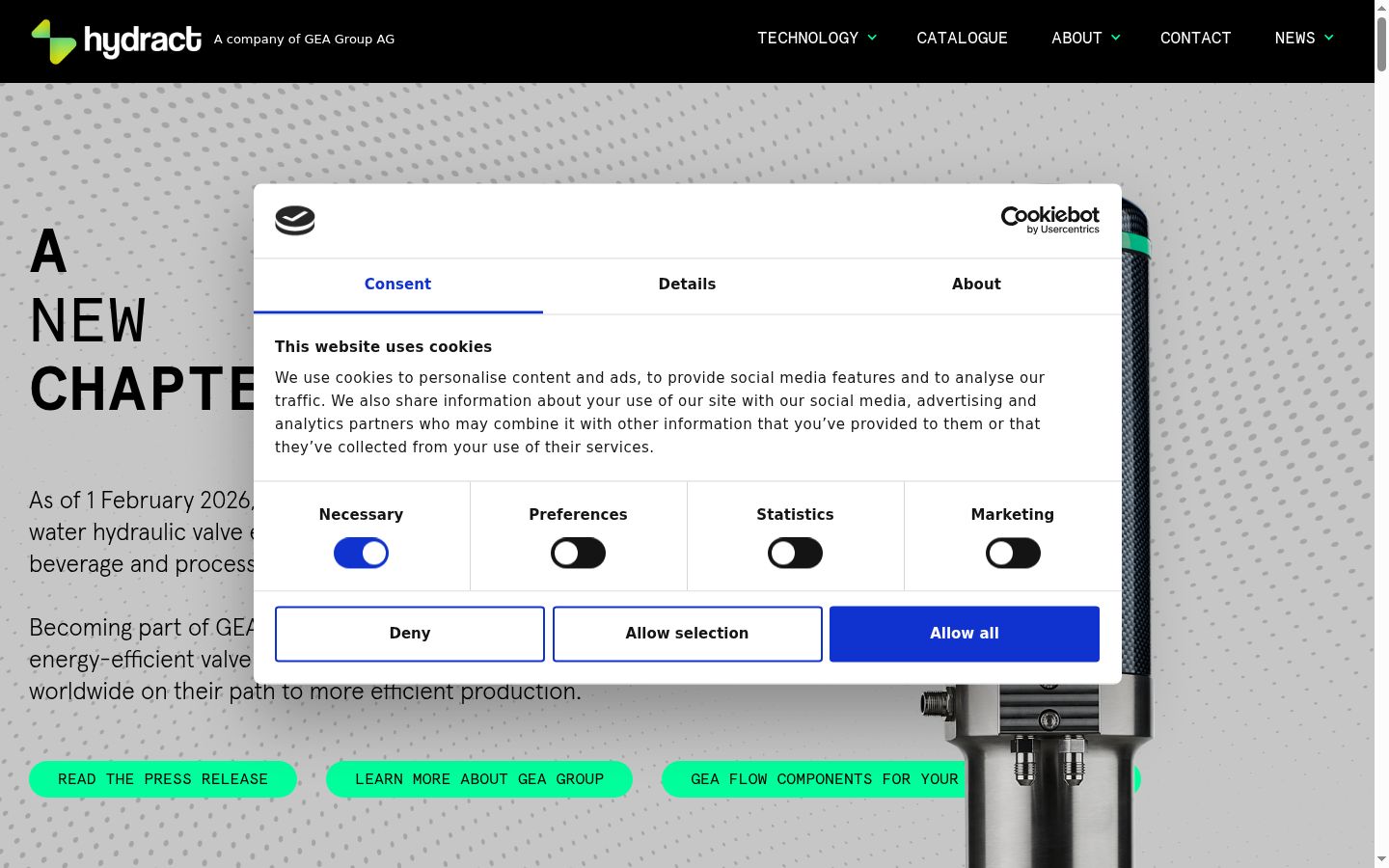Viewport: 1389px width, 868px height.
Task: Click the oval cookie dialog logo icon
Action: pyautogui.click(x=295, y=221)
